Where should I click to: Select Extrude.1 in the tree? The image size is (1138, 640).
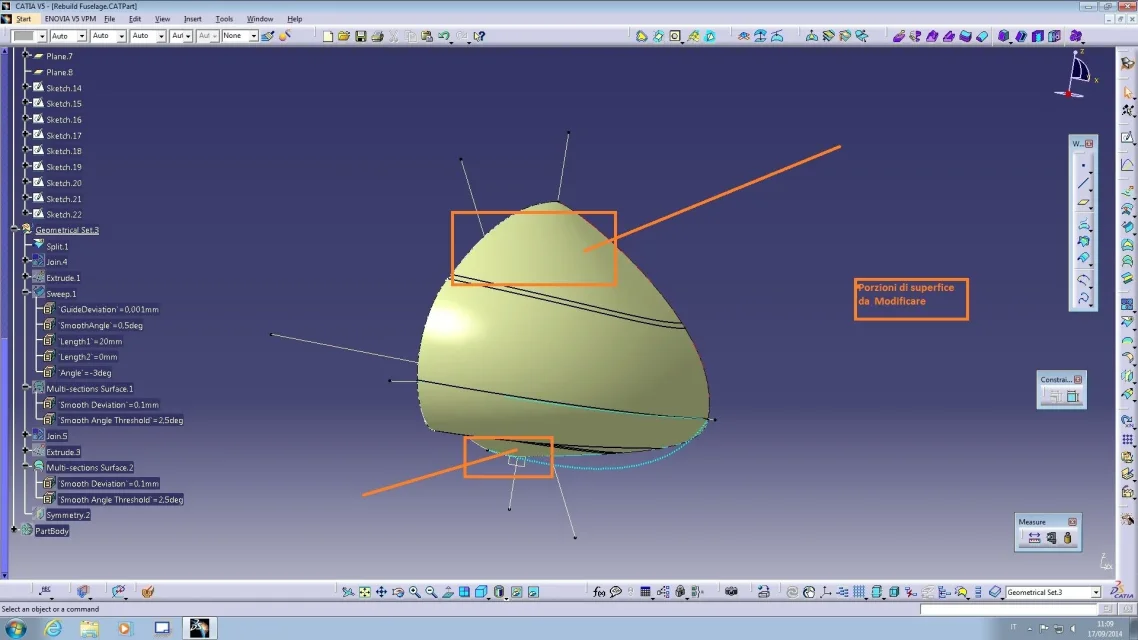[x=63, y=278]
